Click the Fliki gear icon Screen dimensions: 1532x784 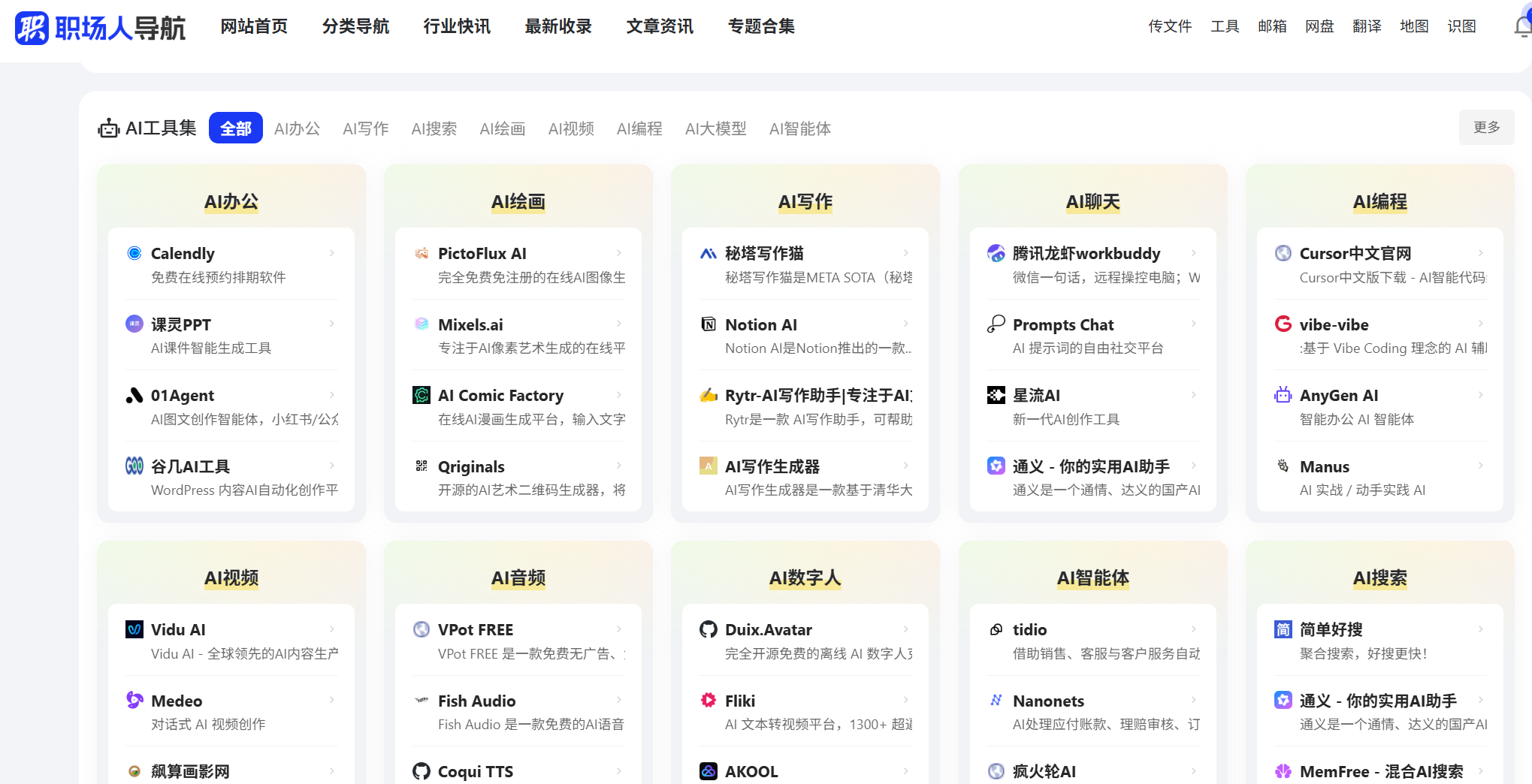(x=709, y=700)
